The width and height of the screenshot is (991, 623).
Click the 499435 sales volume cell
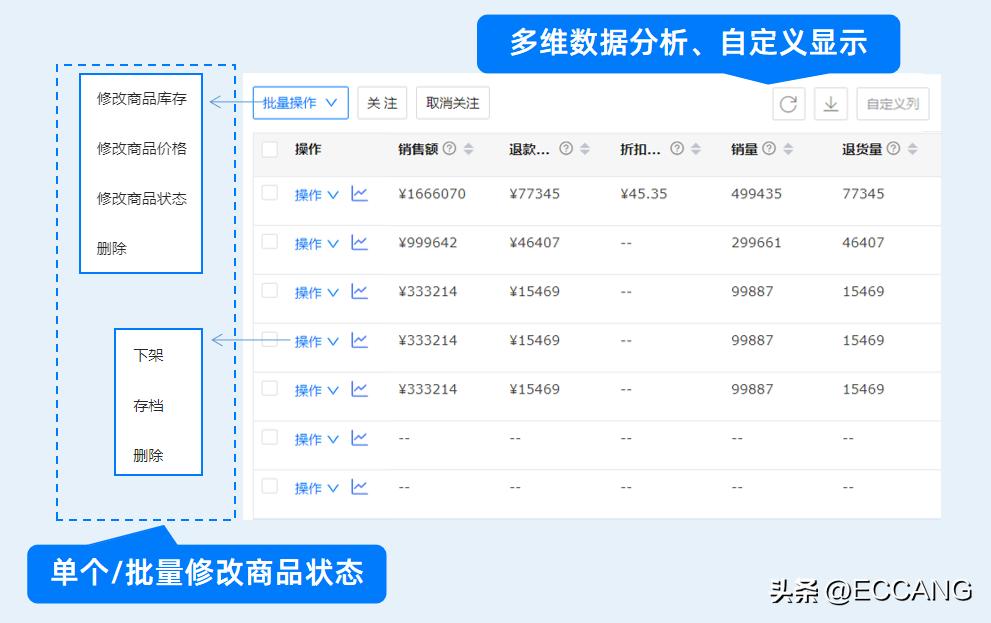[757, 194]
